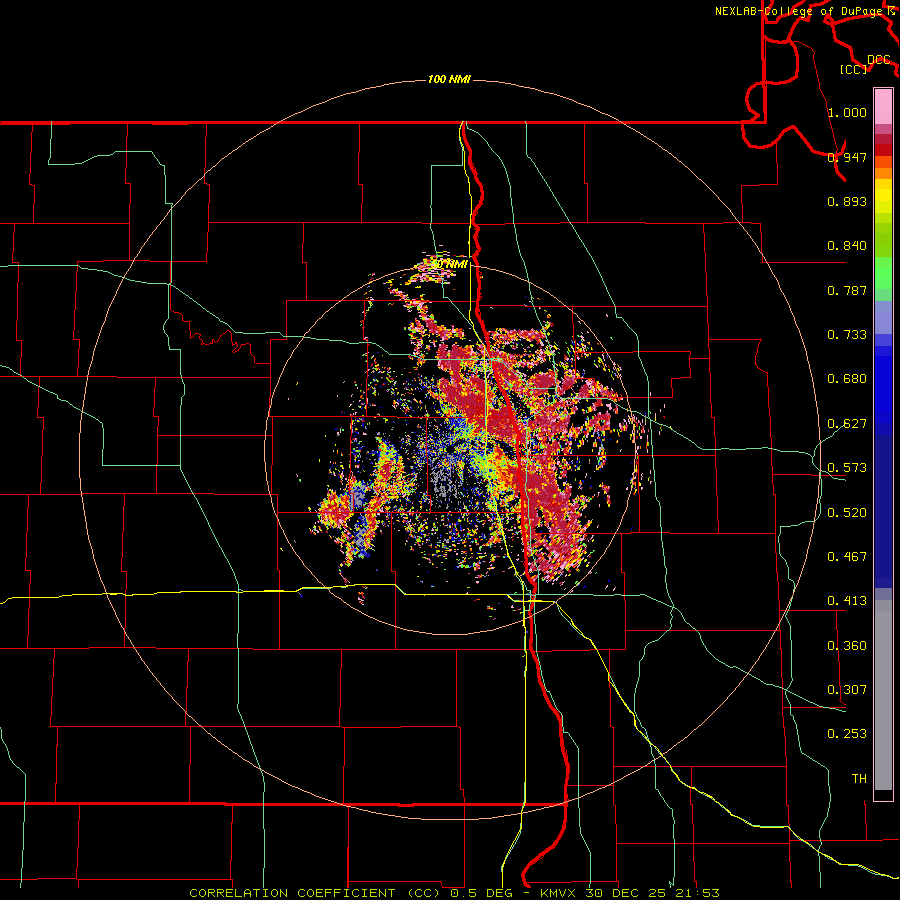The image size is (900, 900).
Task: Click the 100 NMI range ring label
Action: point(449,79)
